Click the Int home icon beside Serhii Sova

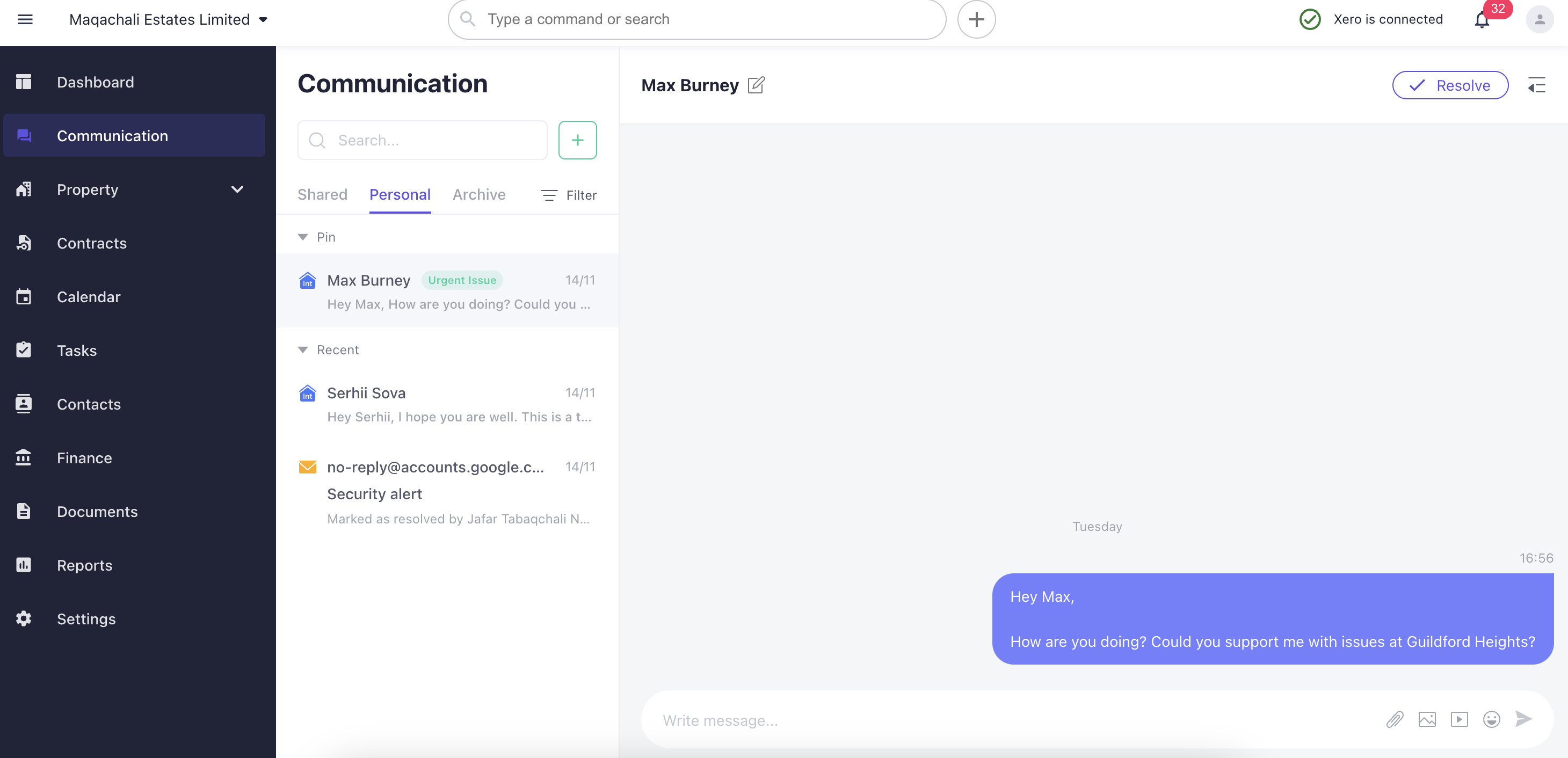coord(307,393)
